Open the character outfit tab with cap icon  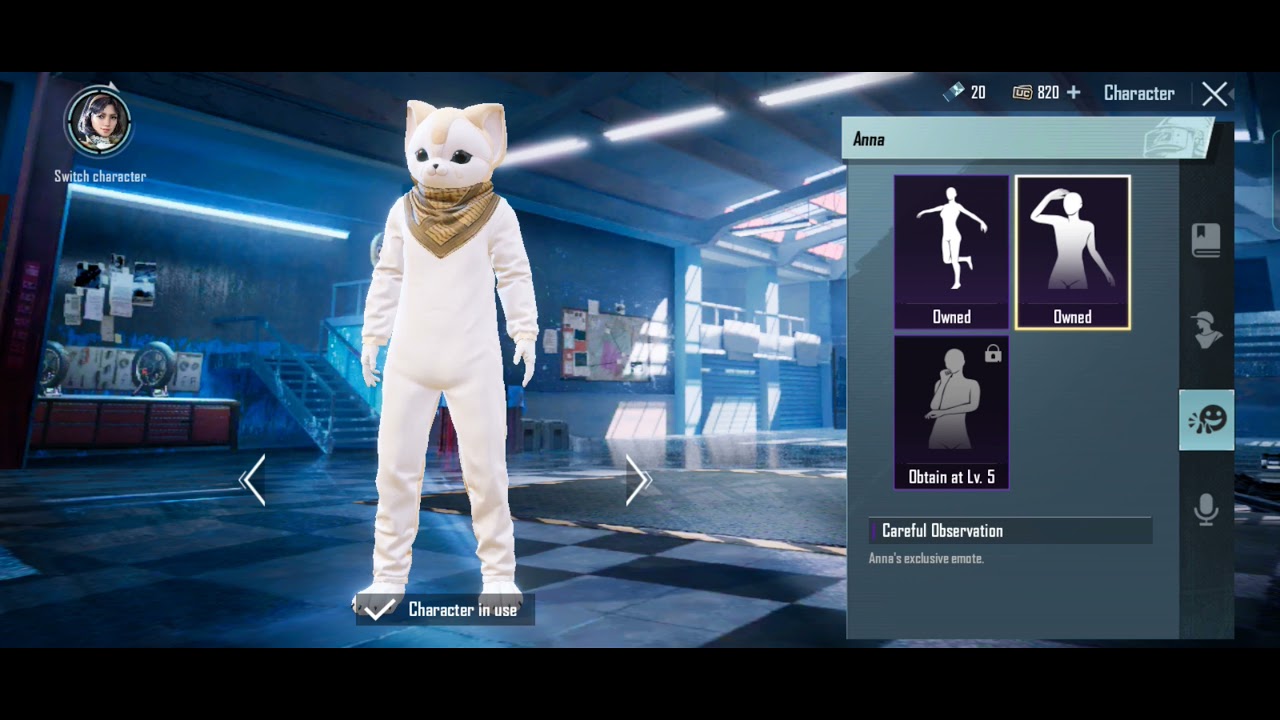coord(1206,330)
